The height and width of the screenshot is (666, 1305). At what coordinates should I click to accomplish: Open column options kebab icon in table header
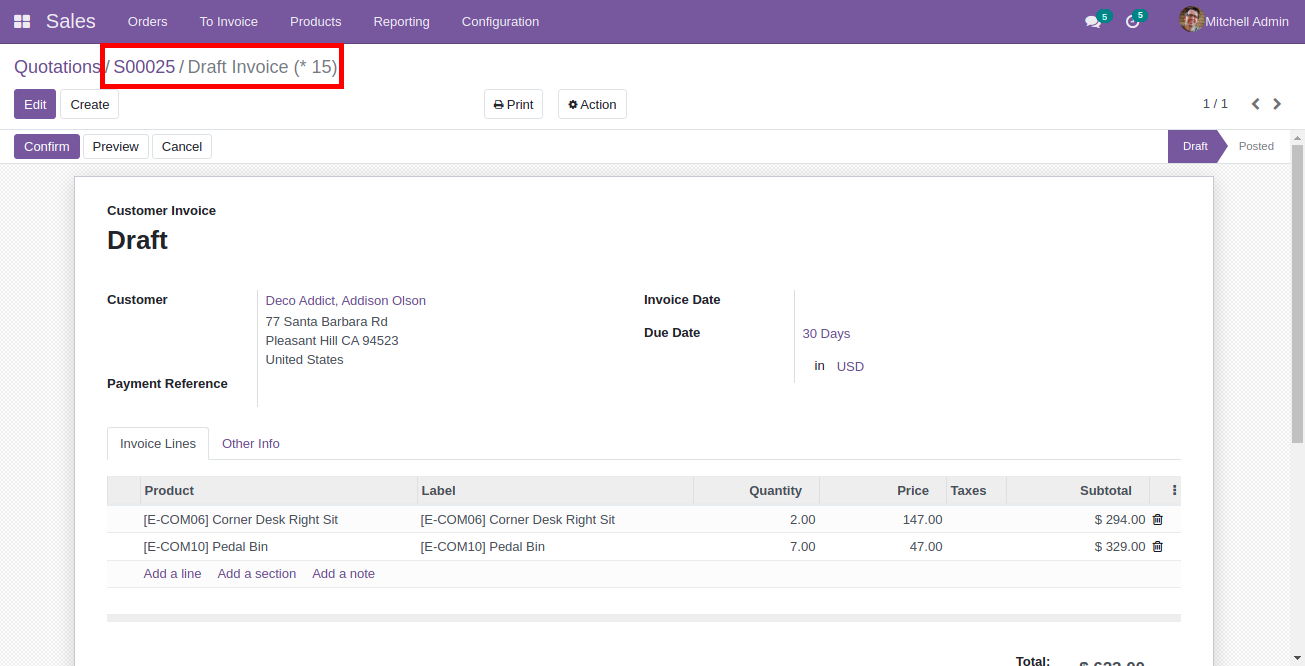(x=1174, y=491)
